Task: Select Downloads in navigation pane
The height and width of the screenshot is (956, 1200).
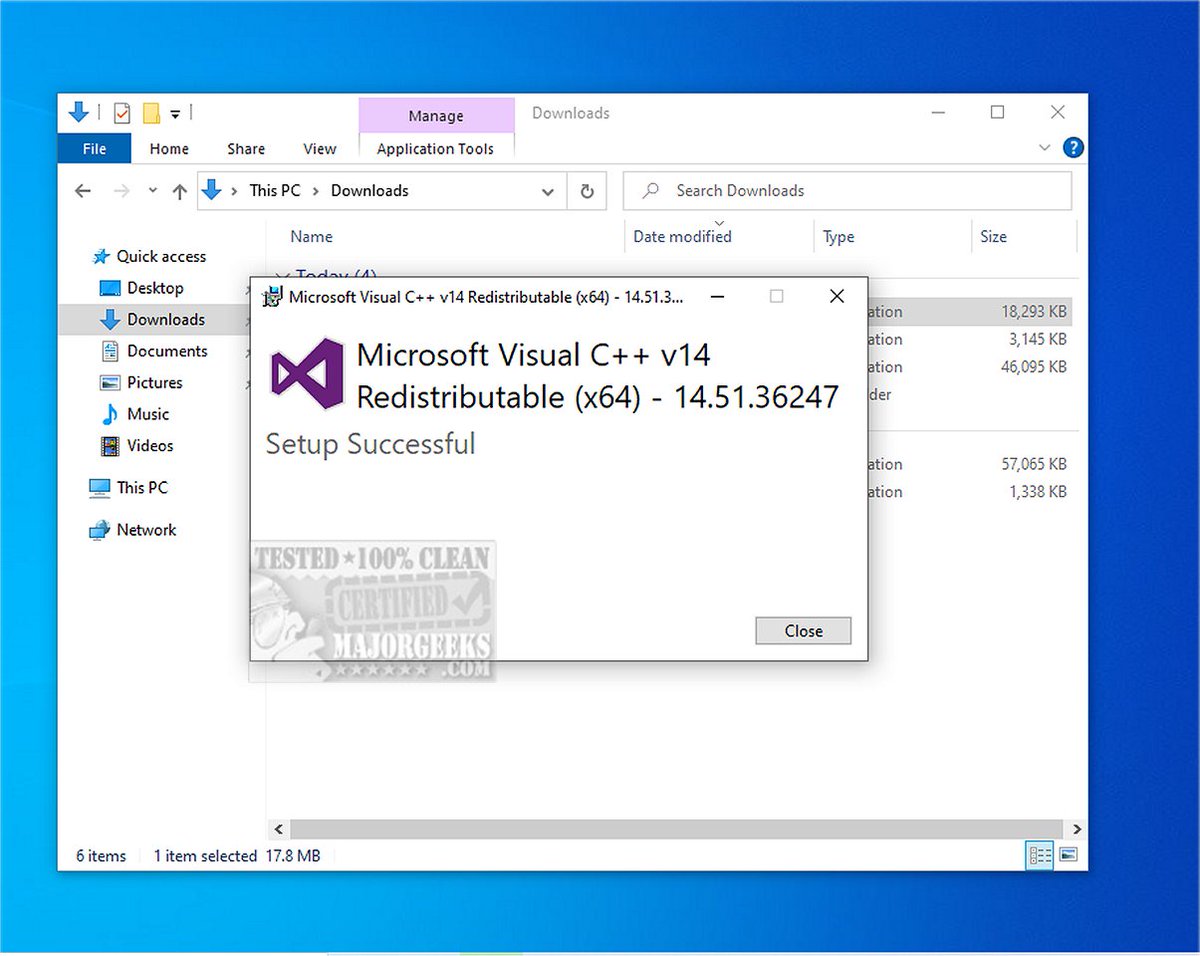Action: tap(153, 320)
